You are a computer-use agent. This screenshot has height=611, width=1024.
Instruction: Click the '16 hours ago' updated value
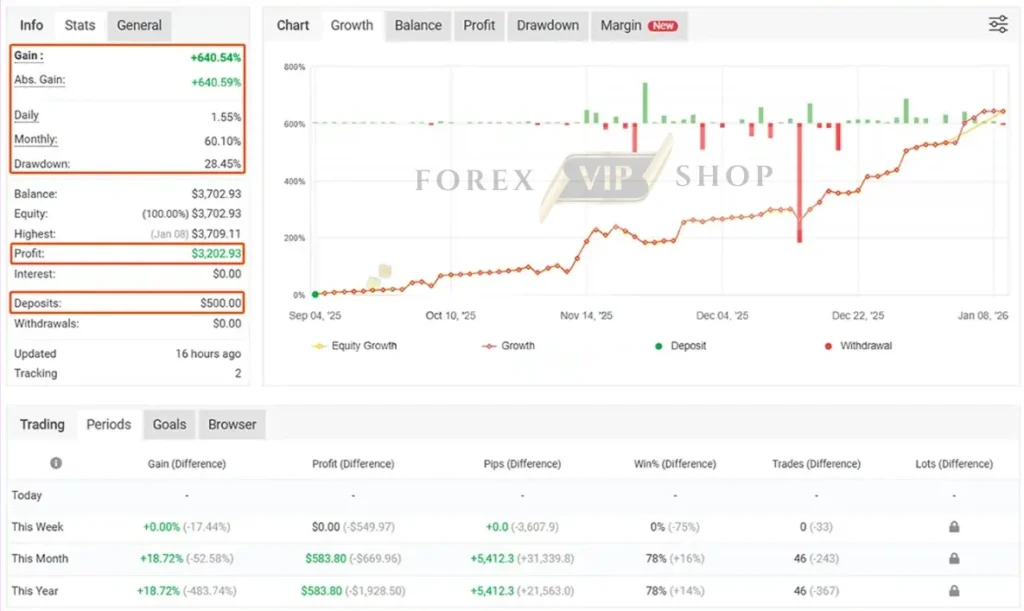point(208,354)
